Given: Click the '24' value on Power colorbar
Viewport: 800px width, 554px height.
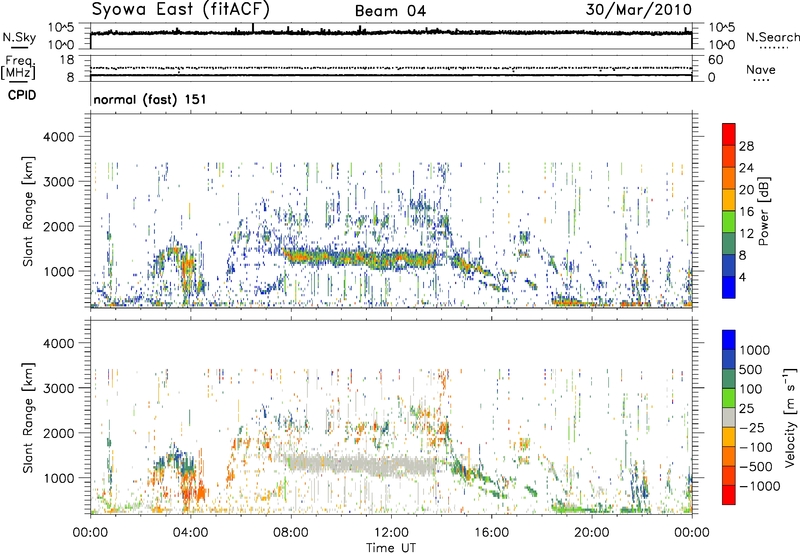Looking at the screenshot, I should pyautogui.click(x=746, y=168).
